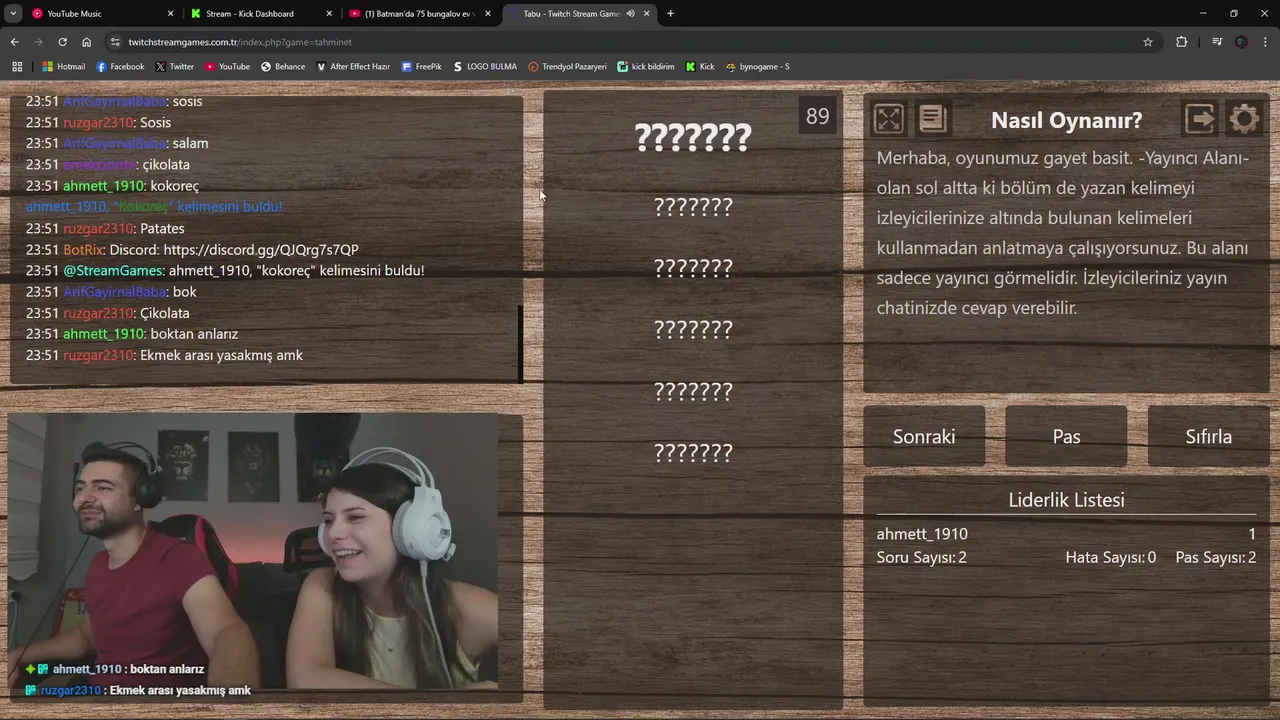This screenshot has height=720, width=1280.
Task: Open the browser profile avatar
Action: coord(1241,42)
